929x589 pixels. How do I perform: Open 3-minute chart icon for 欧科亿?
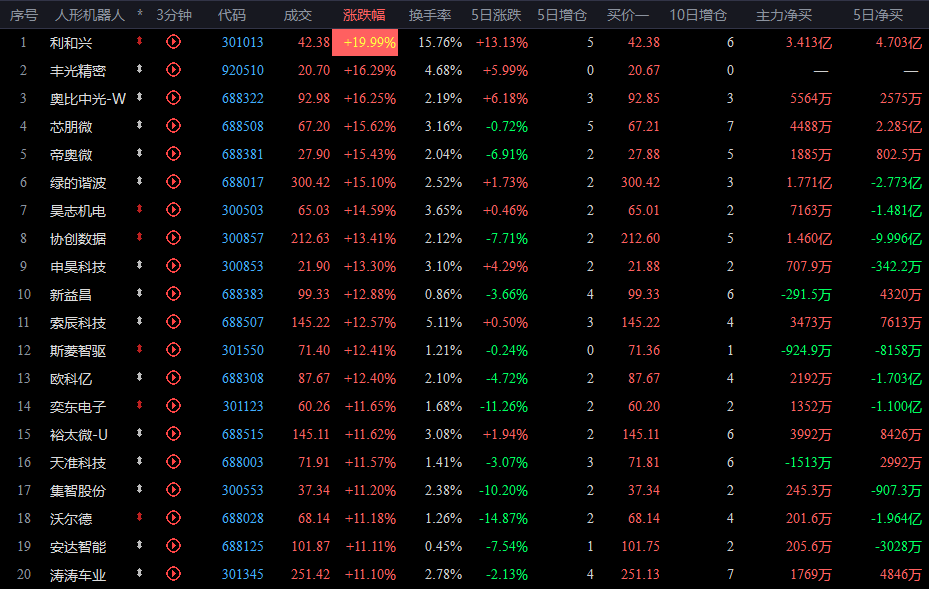coord(173,378)
